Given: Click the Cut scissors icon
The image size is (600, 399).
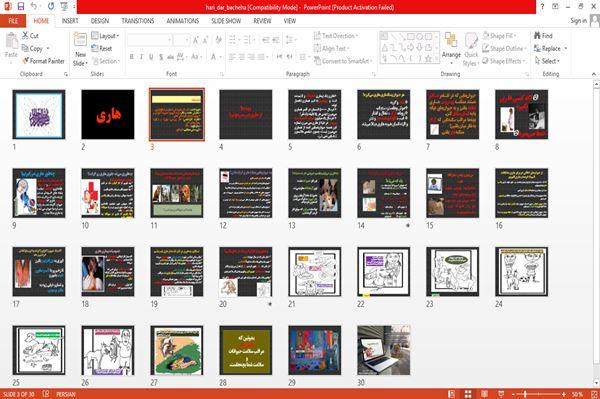Looking at the screenshot, I should pos(25,35).
